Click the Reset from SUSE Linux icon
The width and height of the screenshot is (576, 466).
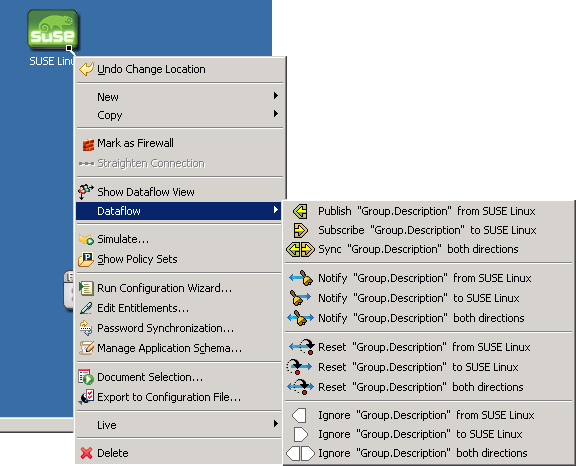[302, 347]
